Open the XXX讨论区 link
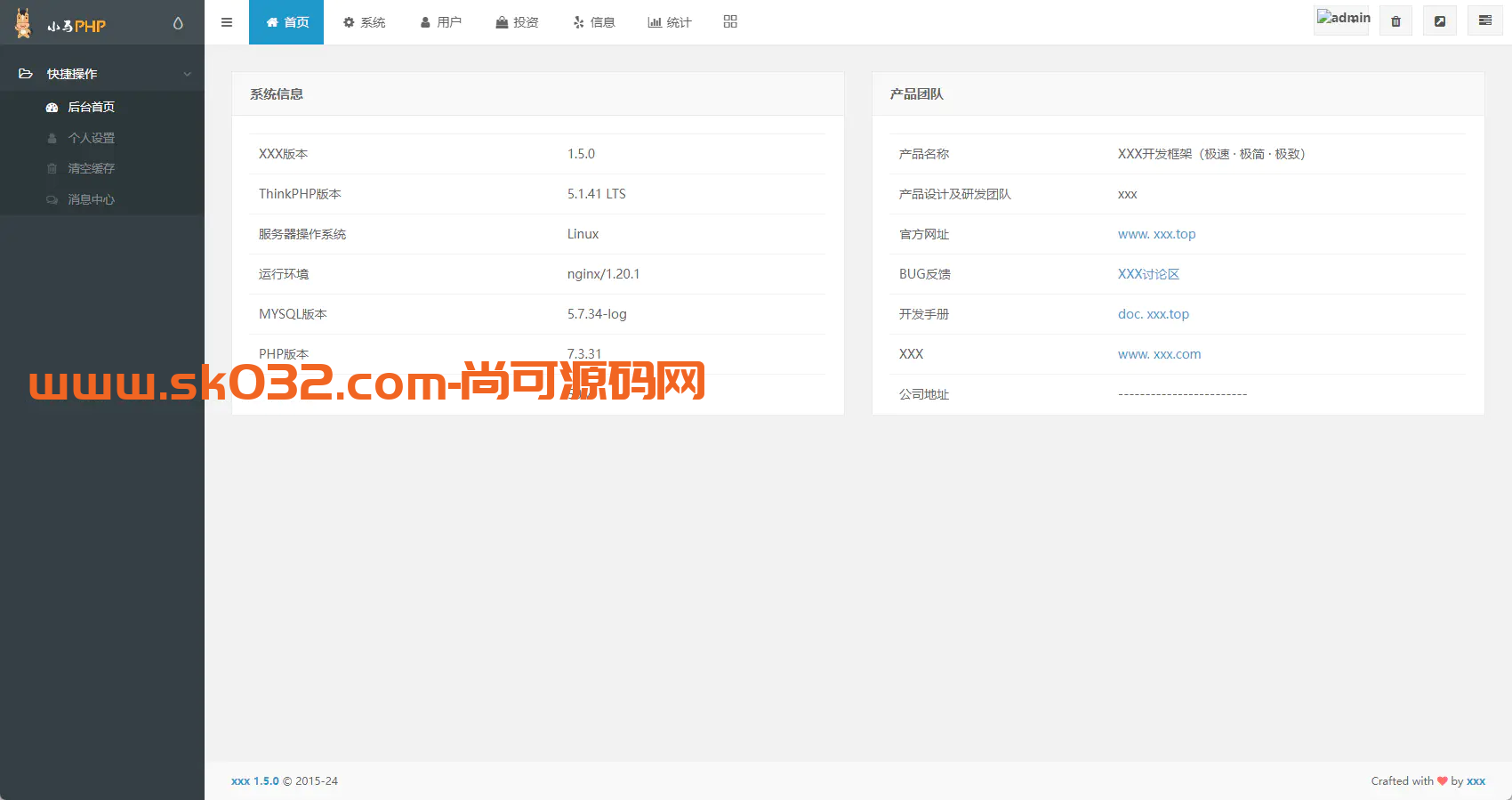This screenshot has width=1512, height=800. (1148, 274)
